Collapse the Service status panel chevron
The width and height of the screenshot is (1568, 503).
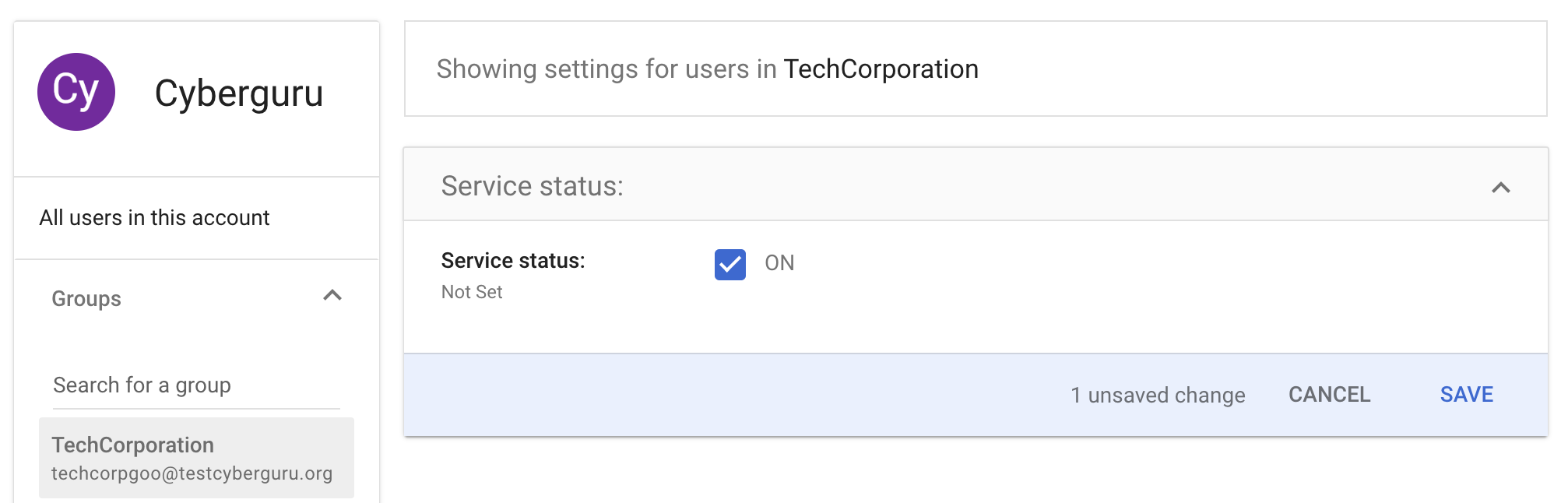pos(1500,188)
